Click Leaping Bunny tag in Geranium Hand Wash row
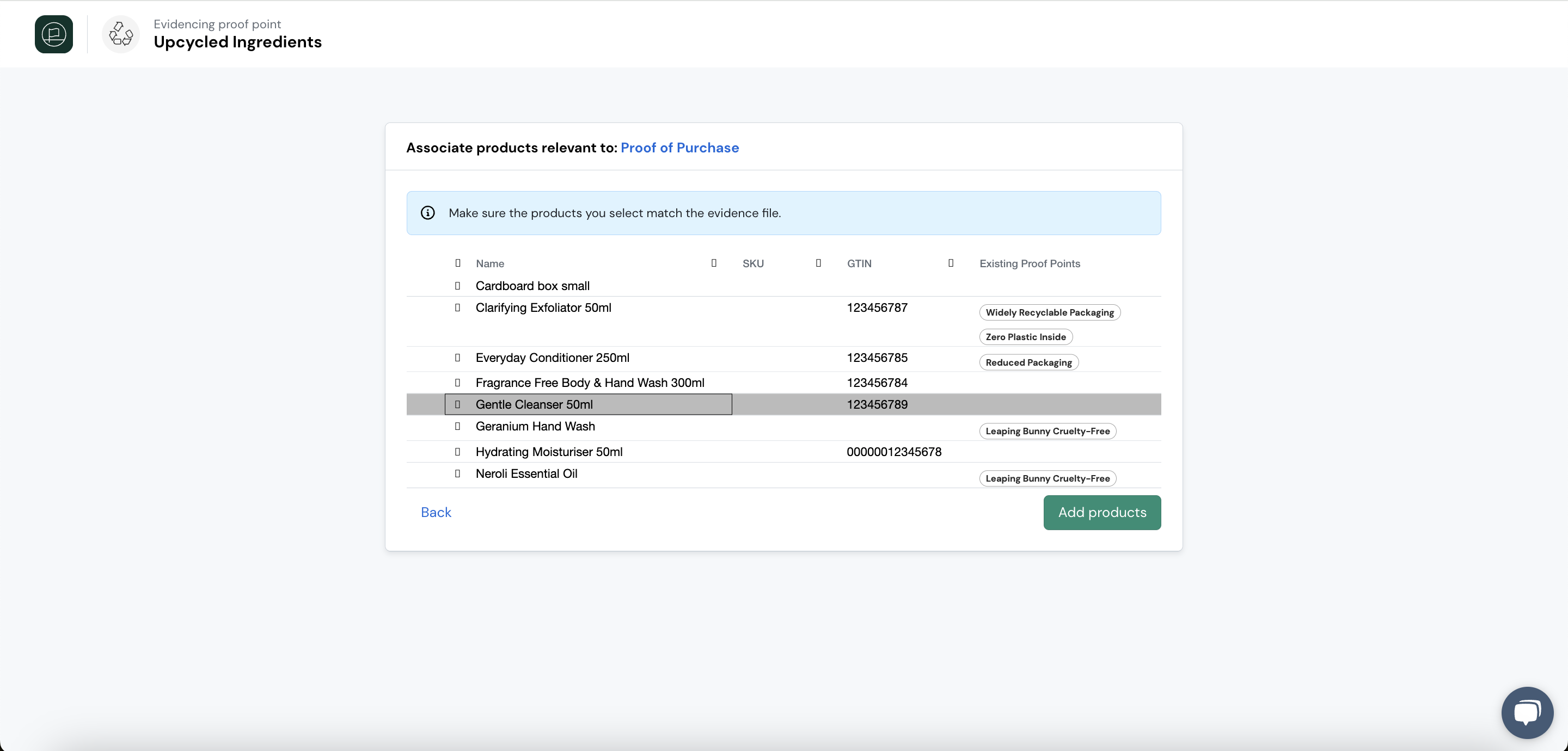 coord(1048,431)
